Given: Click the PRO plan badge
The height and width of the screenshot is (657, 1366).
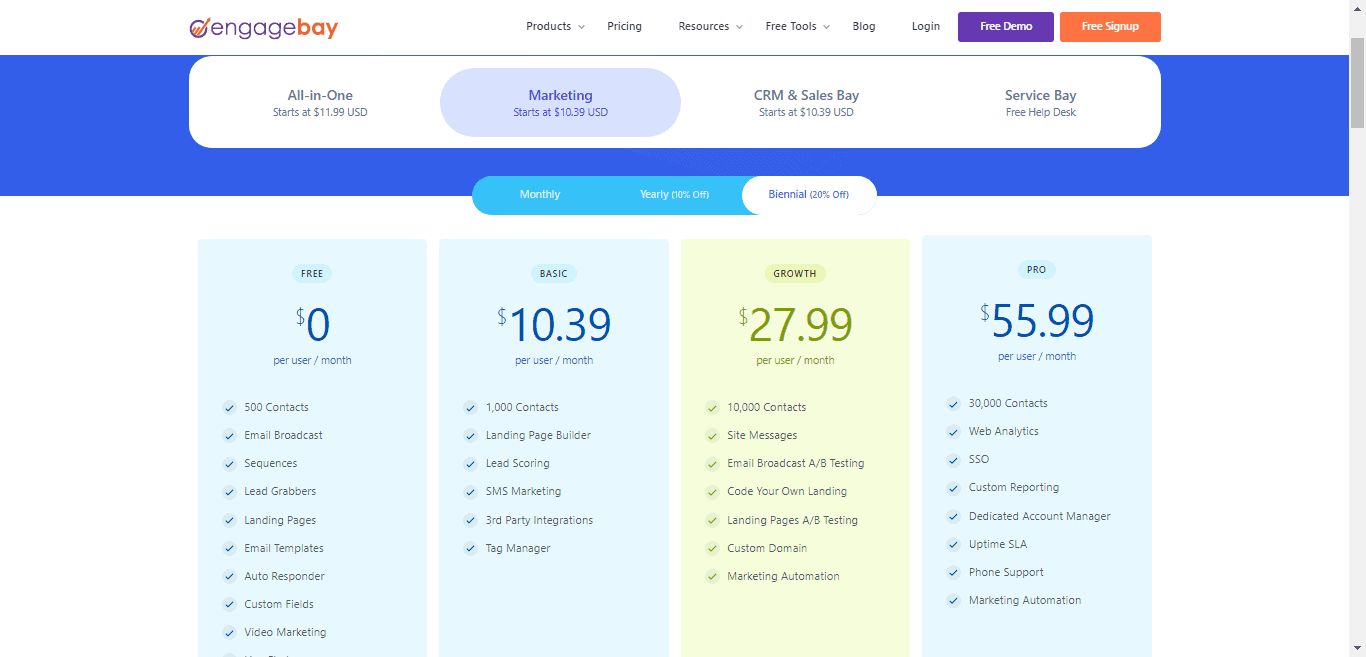Looking at the screenshot, I should coord(1037,269).
